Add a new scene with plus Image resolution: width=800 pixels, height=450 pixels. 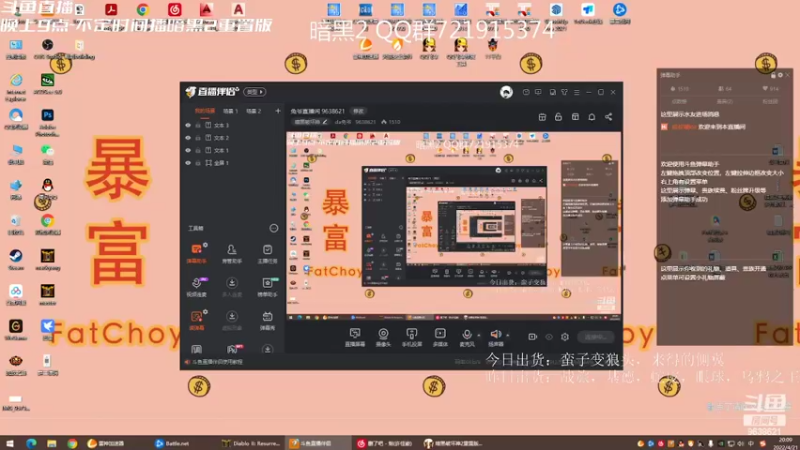click(278, 111)
